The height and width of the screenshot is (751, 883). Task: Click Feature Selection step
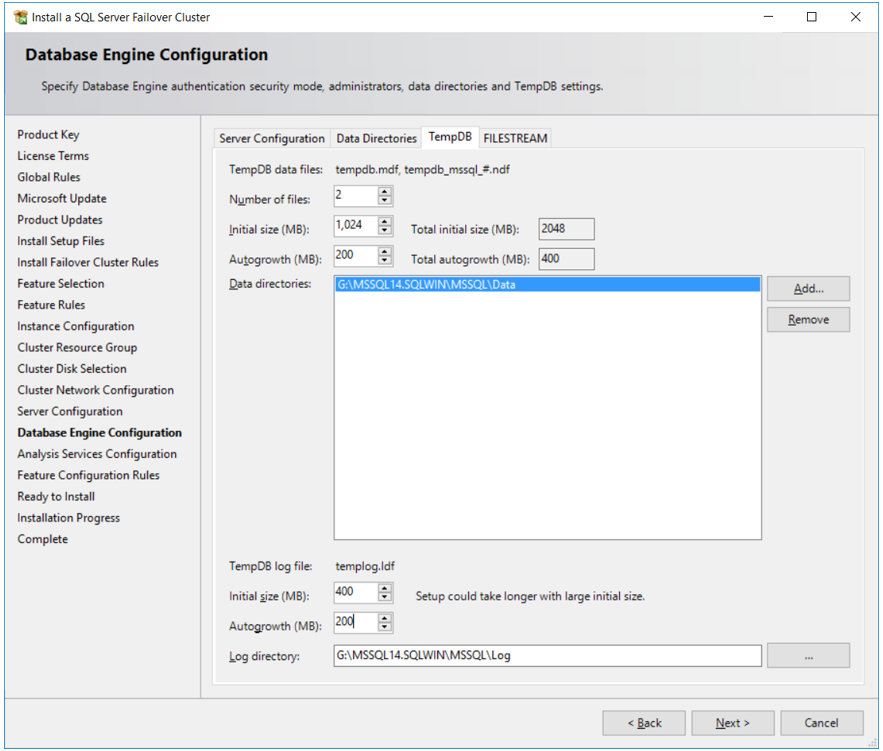[x=61, y=284]
